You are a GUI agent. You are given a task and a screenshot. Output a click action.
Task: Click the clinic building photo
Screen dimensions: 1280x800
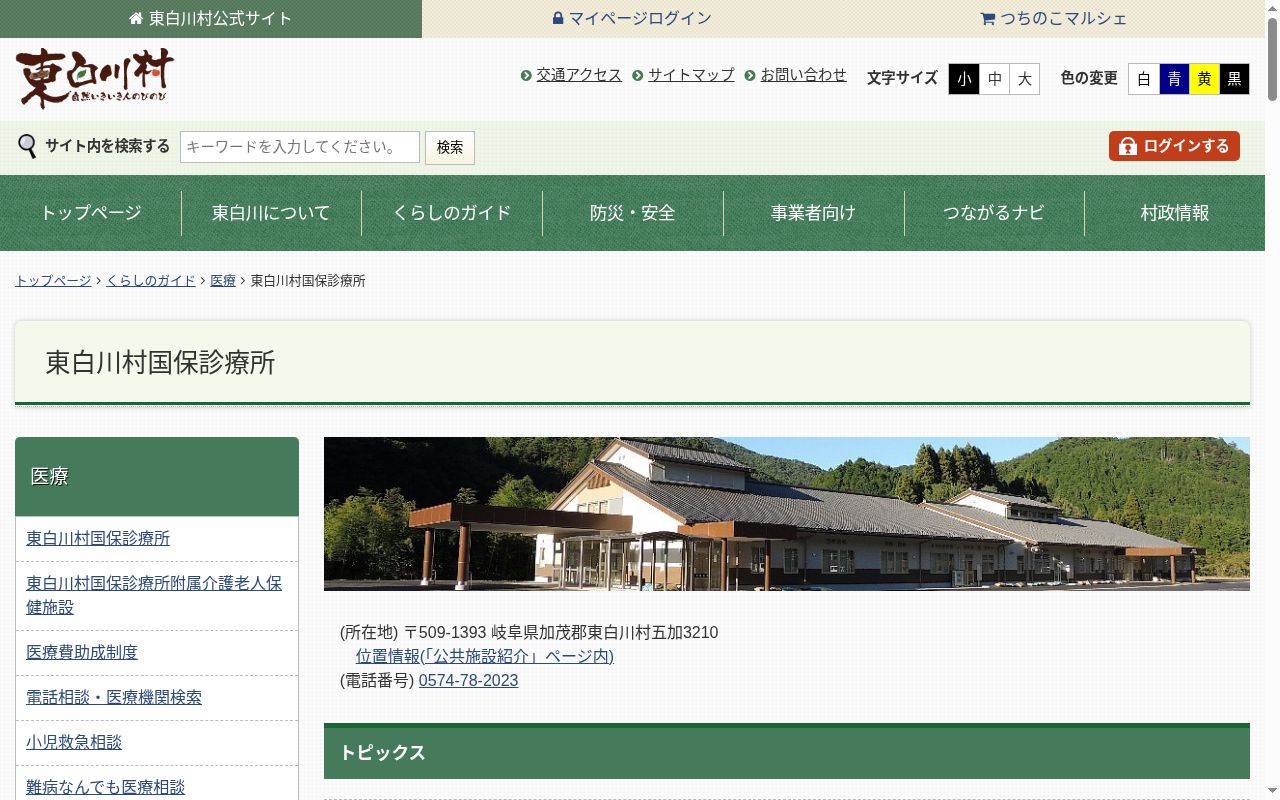point(787,514)
